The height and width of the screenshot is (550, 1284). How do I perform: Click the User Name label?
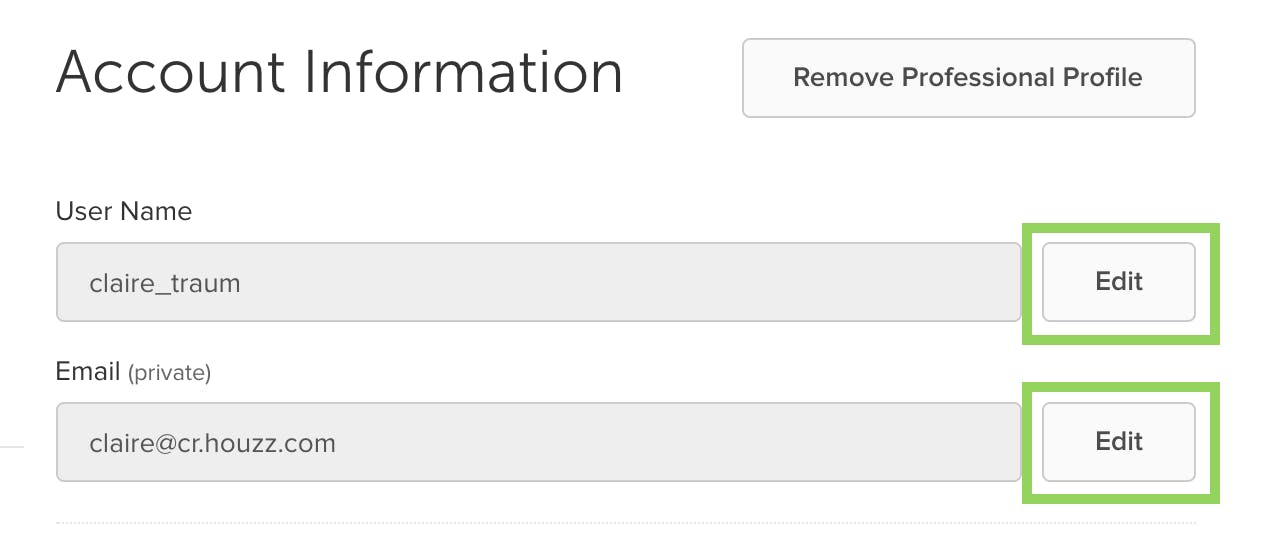124,212
